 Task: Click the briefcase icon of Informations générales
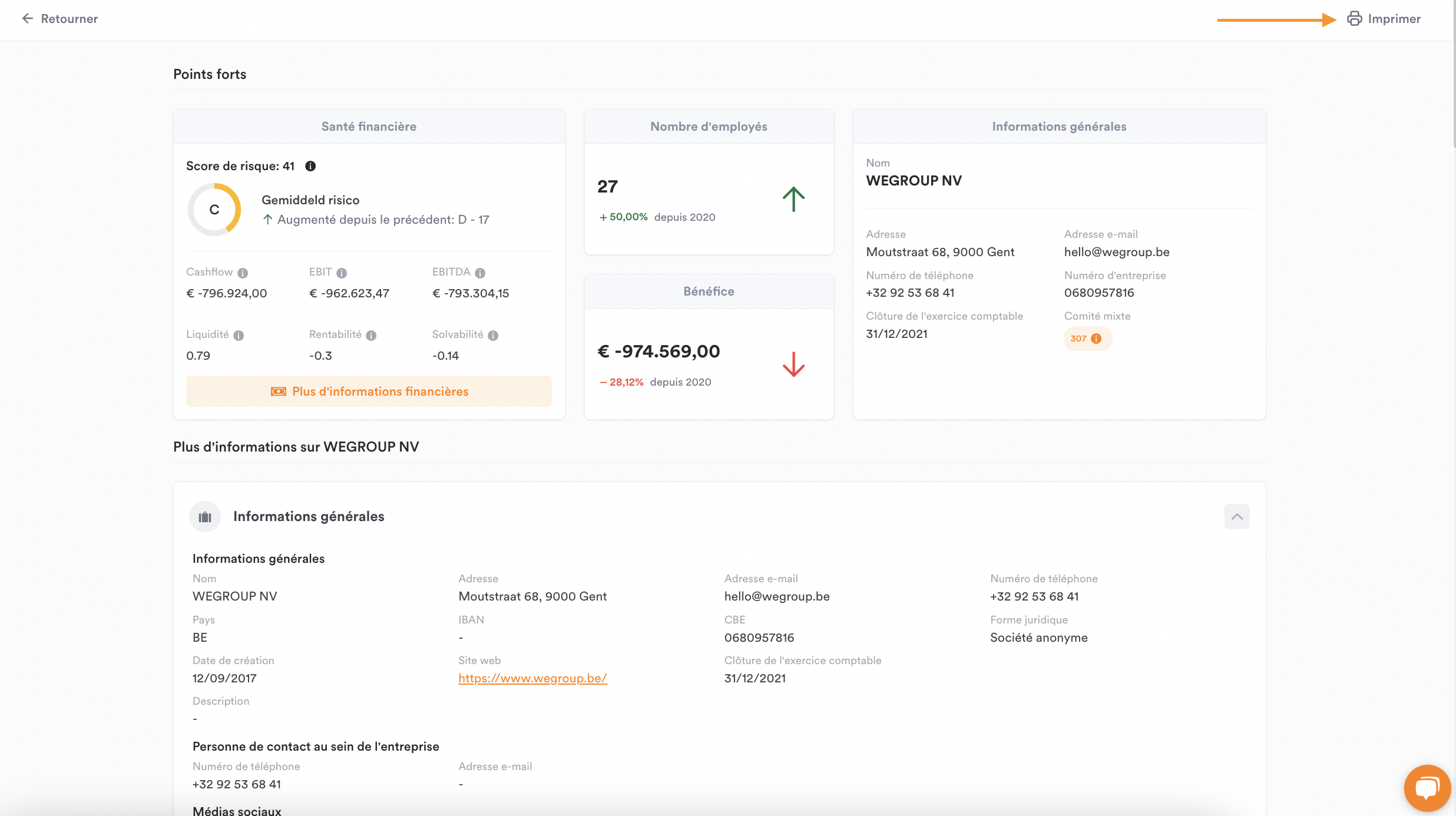[205, 516]
